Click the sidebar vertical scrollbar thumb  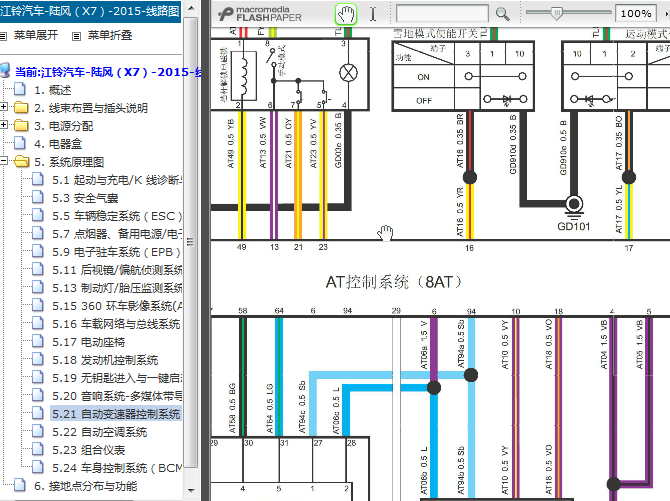(191, 242)
